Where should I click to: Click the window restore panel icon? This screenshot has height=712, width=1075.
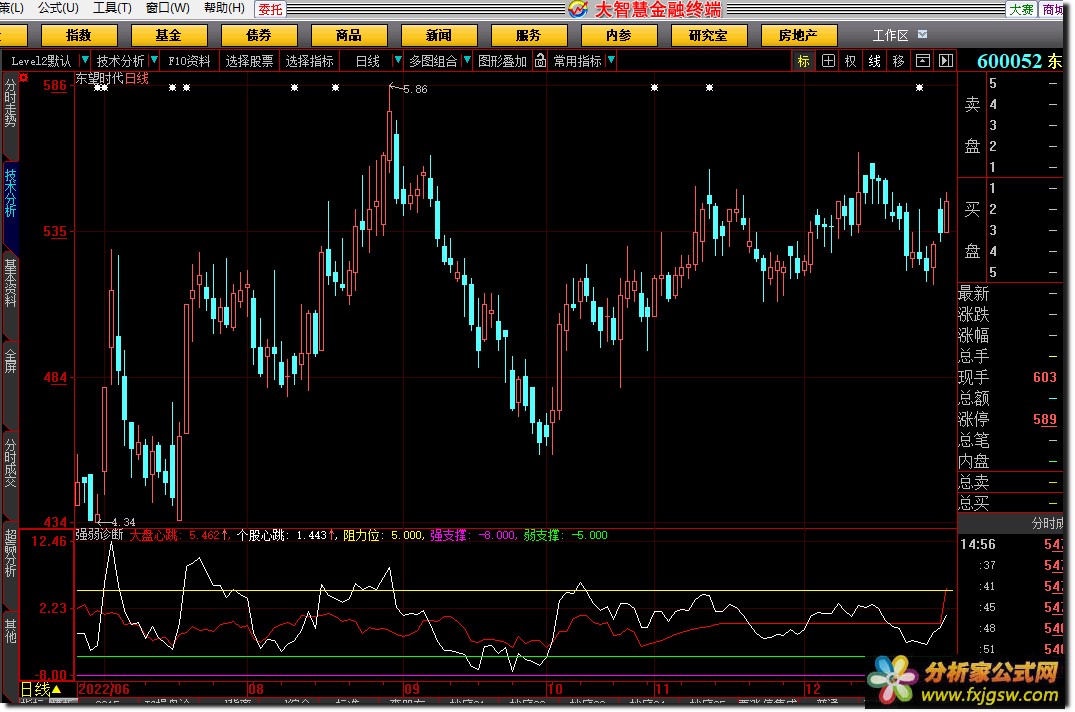coord(923,61)
